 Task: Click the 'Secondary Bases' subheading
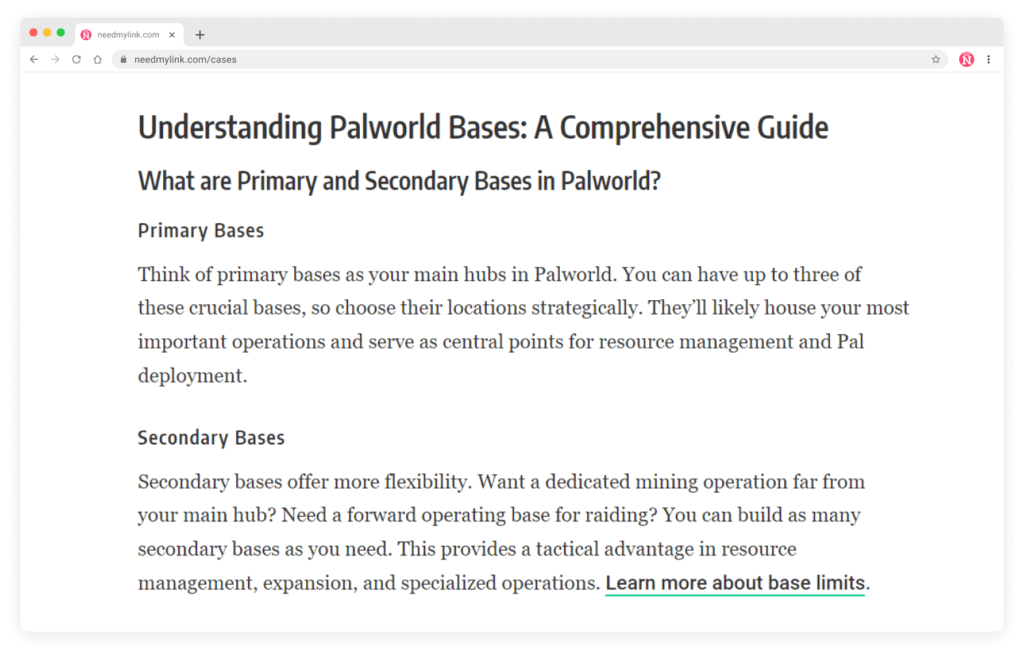[x=210, y=438]
